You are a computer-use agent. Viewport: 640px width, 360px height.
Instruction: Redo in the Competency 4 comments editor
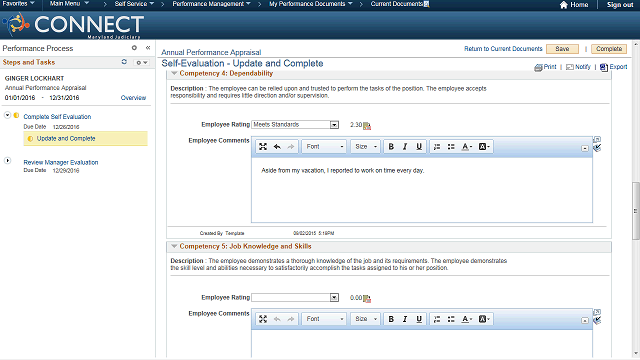[x=291, y=147]
